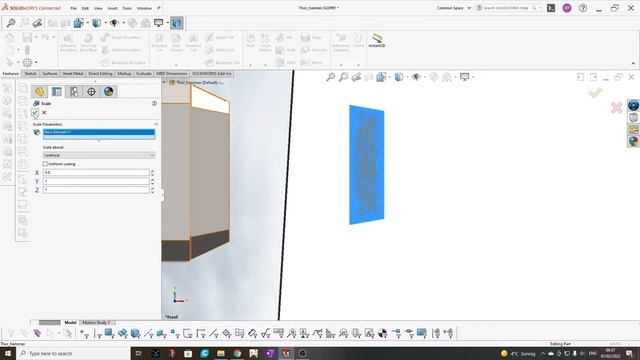Open the Window menu

144,8
